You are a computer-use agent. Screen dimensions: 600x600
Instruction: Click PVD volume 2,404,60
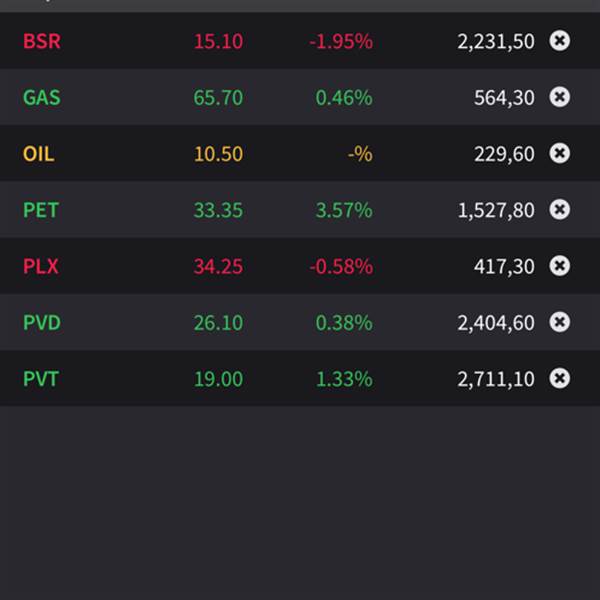point(495,323)
